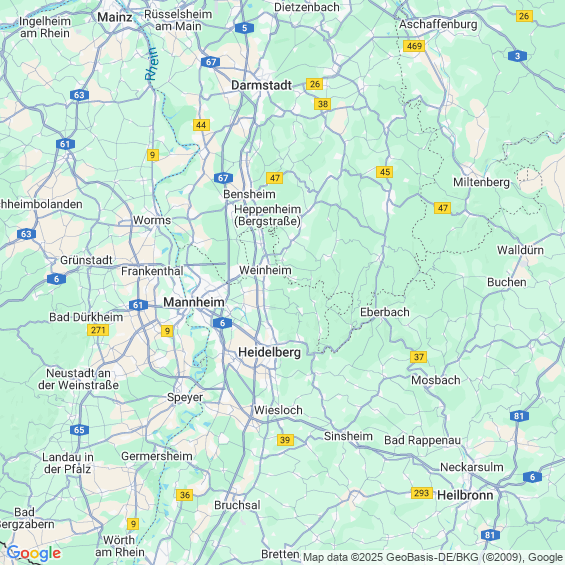Select the A65 highway shield
The height and width of the screenshot is (565, 565).
pyautogui.click(x=79, y=430)
